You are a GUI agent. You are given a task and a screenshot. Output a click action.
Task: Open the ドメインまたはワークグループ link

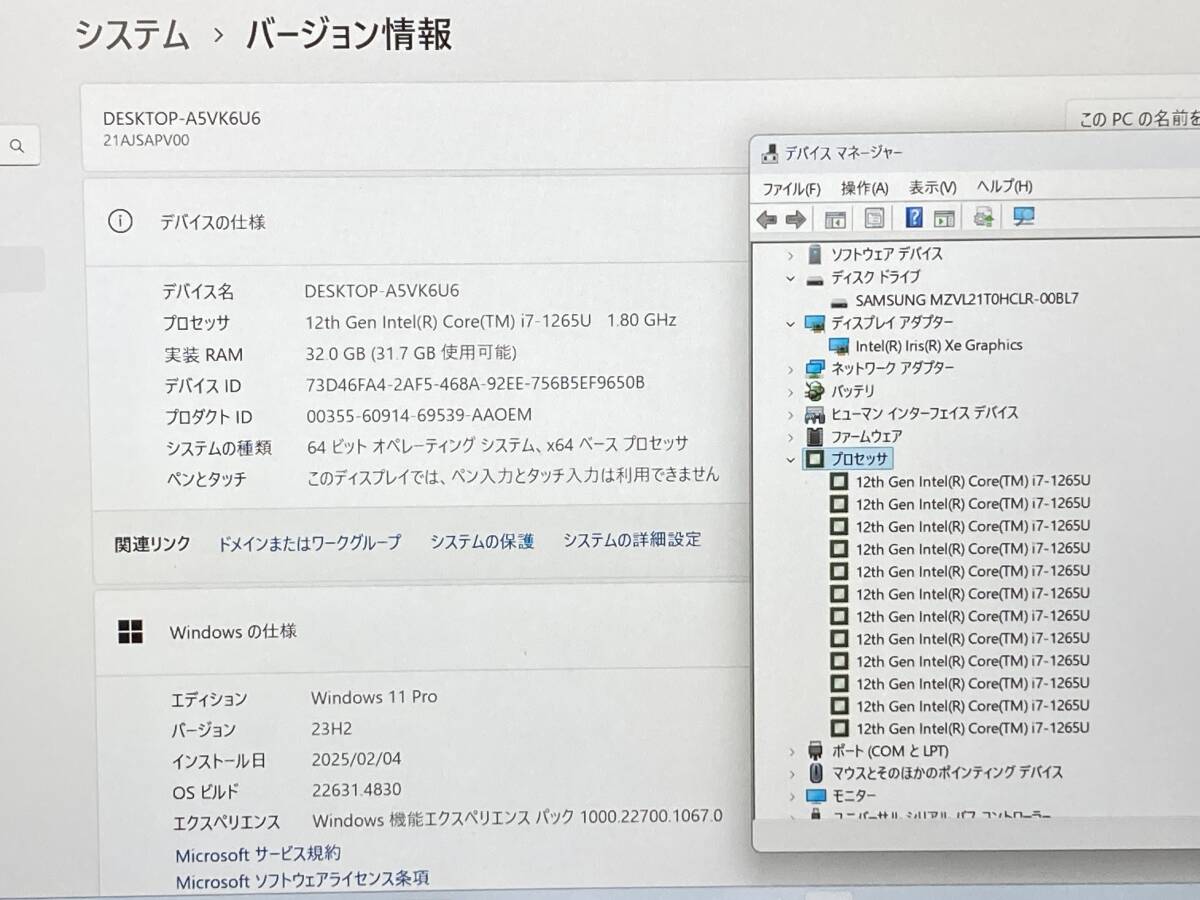click(309, 543)
